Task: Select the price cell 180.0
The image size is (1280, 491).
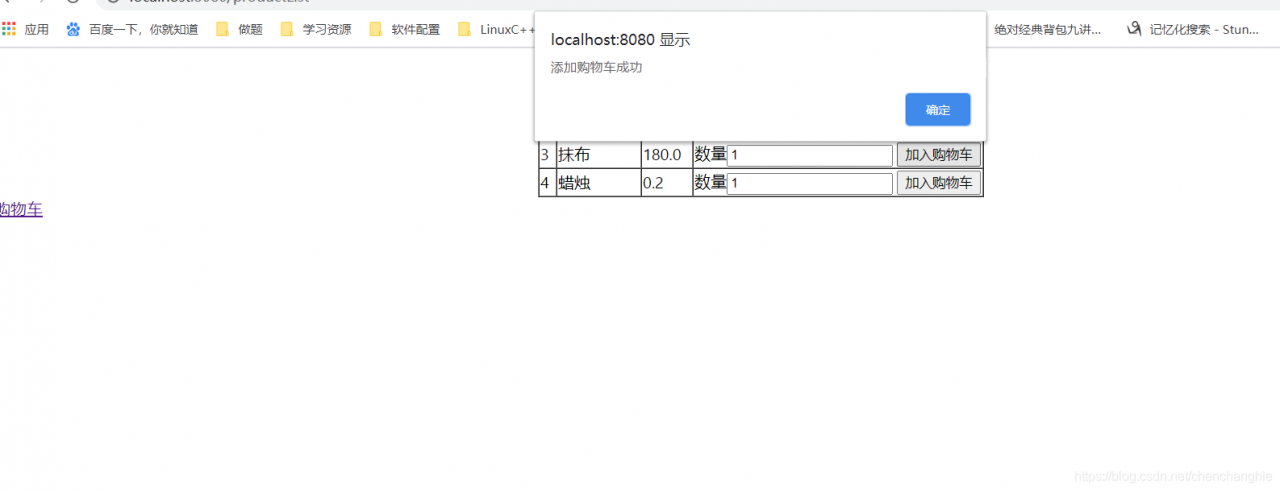Action: (x=666, y=155)
